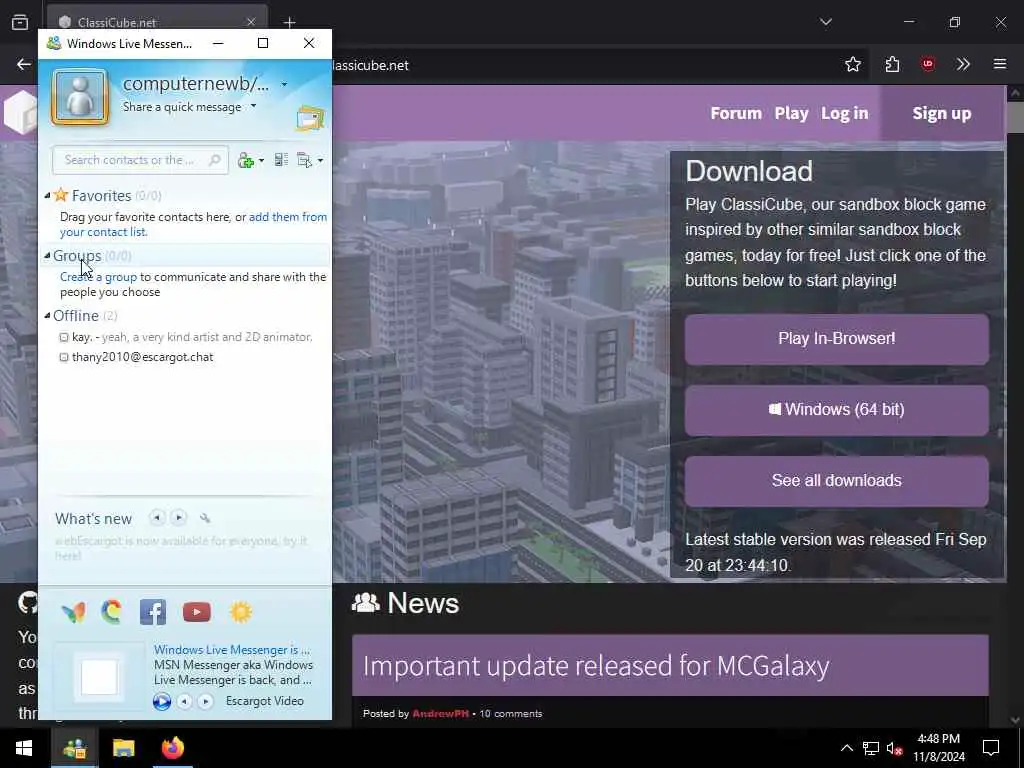Click the Windows Live Messenger is... headline link
This screenshot has height=768, width=1024.
[232, 650]
